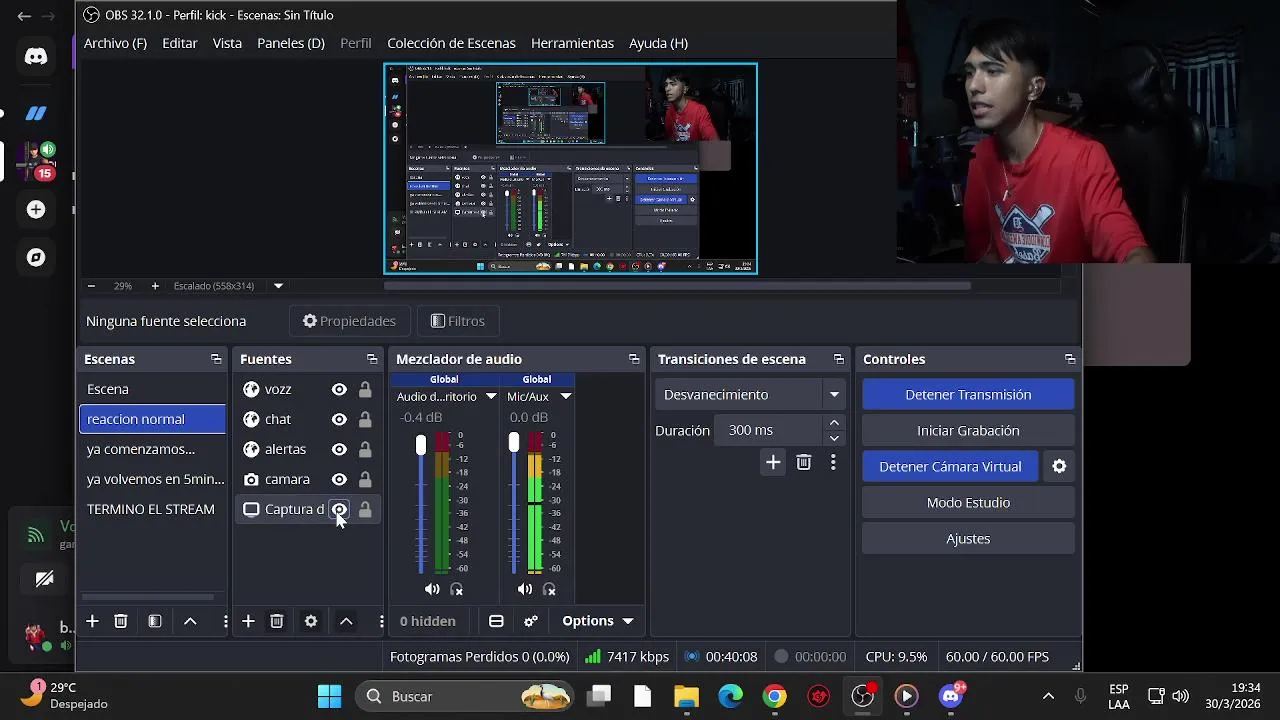Viewport: 1280px width, 720px height.
Task: Hide the camara source
Action: point(339,479)
